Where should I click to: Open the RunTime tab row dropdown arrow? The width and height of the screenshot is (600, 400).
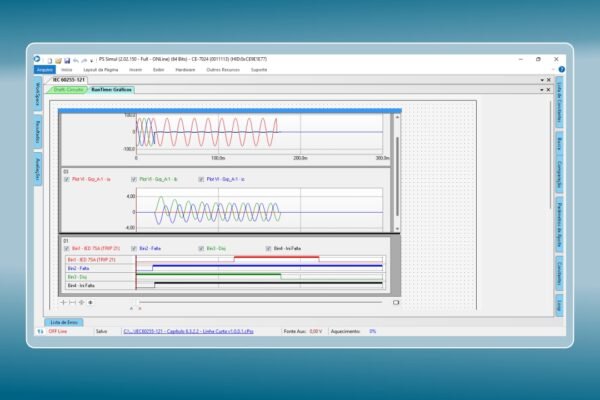(542, 90)
